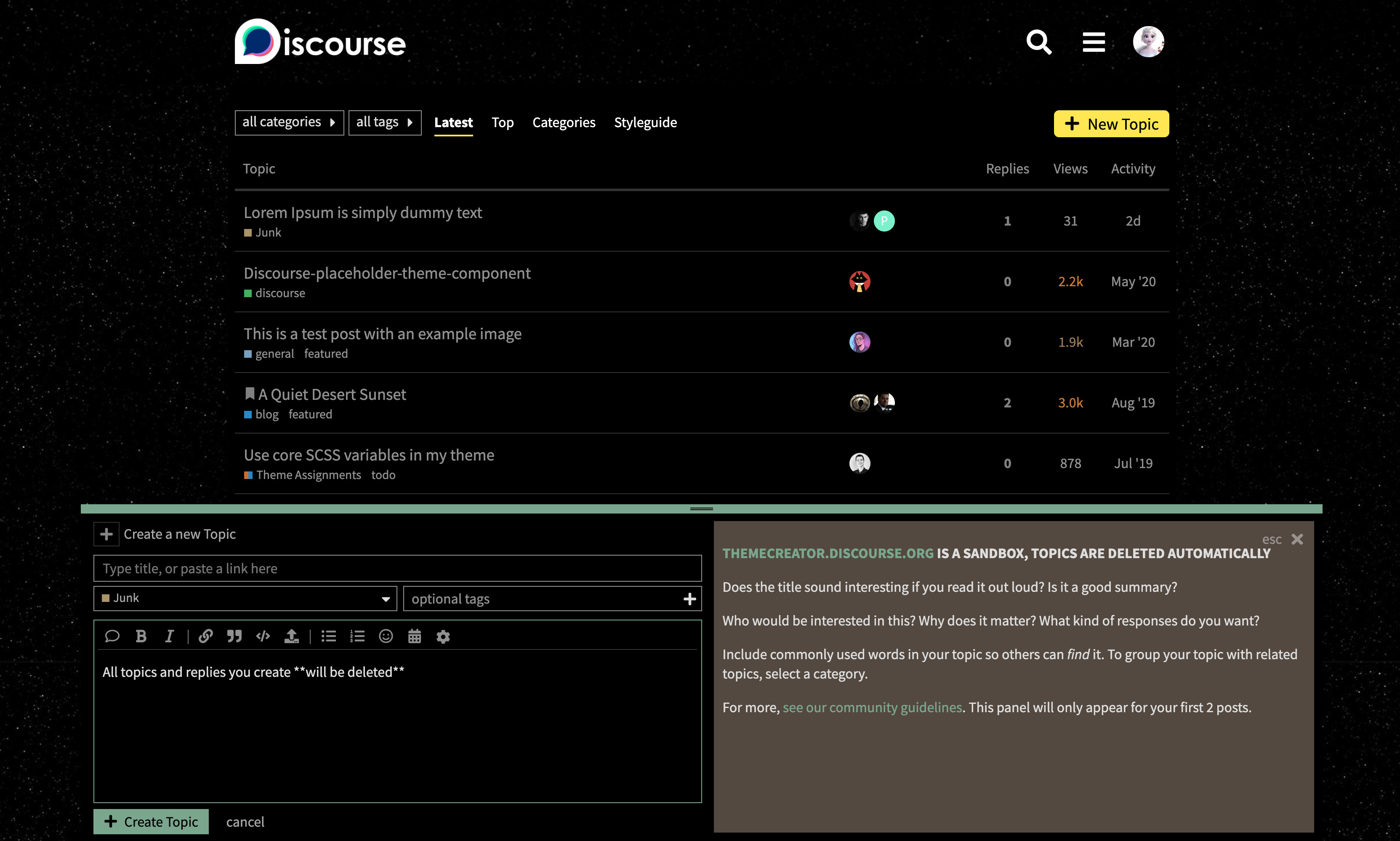Viewport: 1400px width, 841px height.
Task: Switch to the Categories tab
Action: pyautogui.click(x=563, y=122)
